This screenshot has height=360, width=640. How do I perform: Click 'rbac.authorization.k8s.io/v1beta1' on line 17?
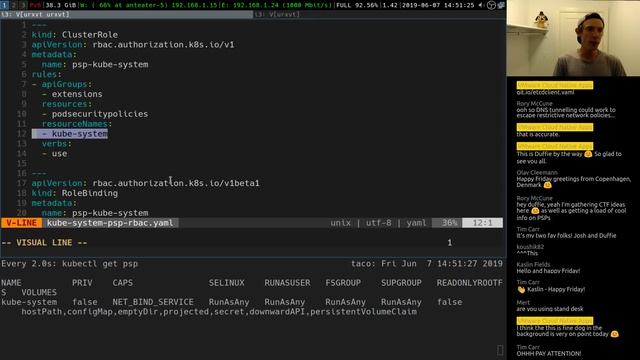pos(176,183)
